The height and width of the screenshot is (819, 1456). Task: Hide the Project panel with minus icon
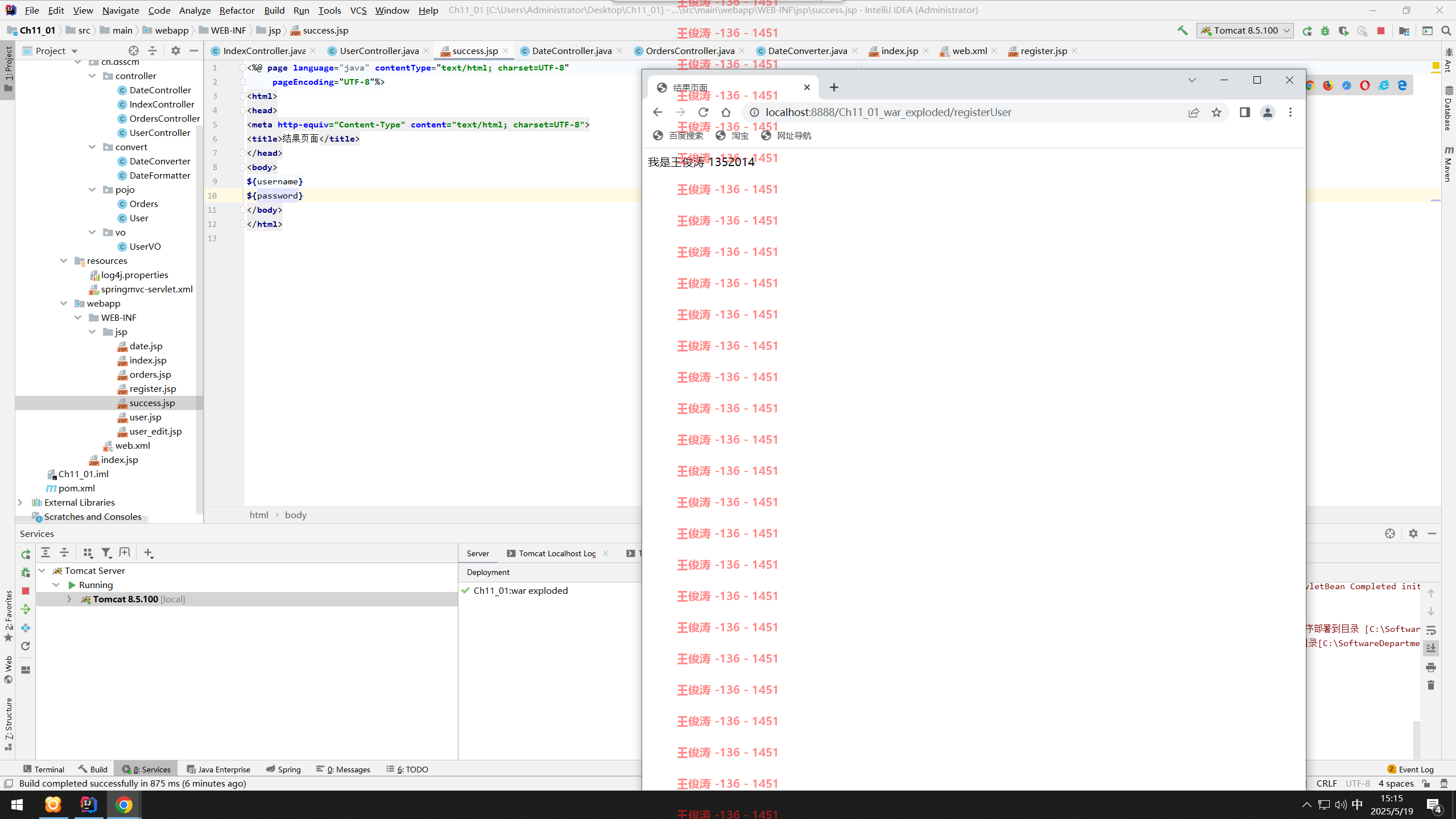[193, 51]
